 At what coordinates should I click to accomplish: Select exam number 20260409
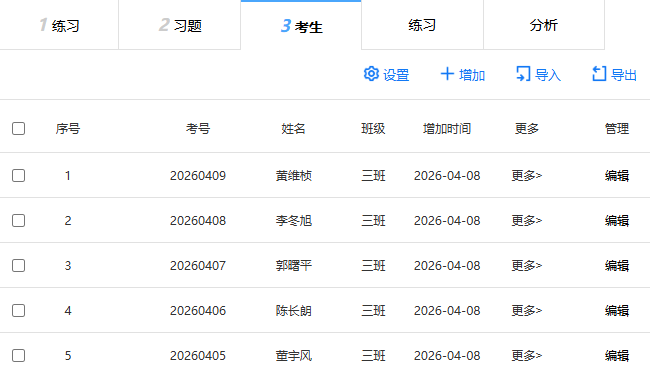tap(198, 176)
